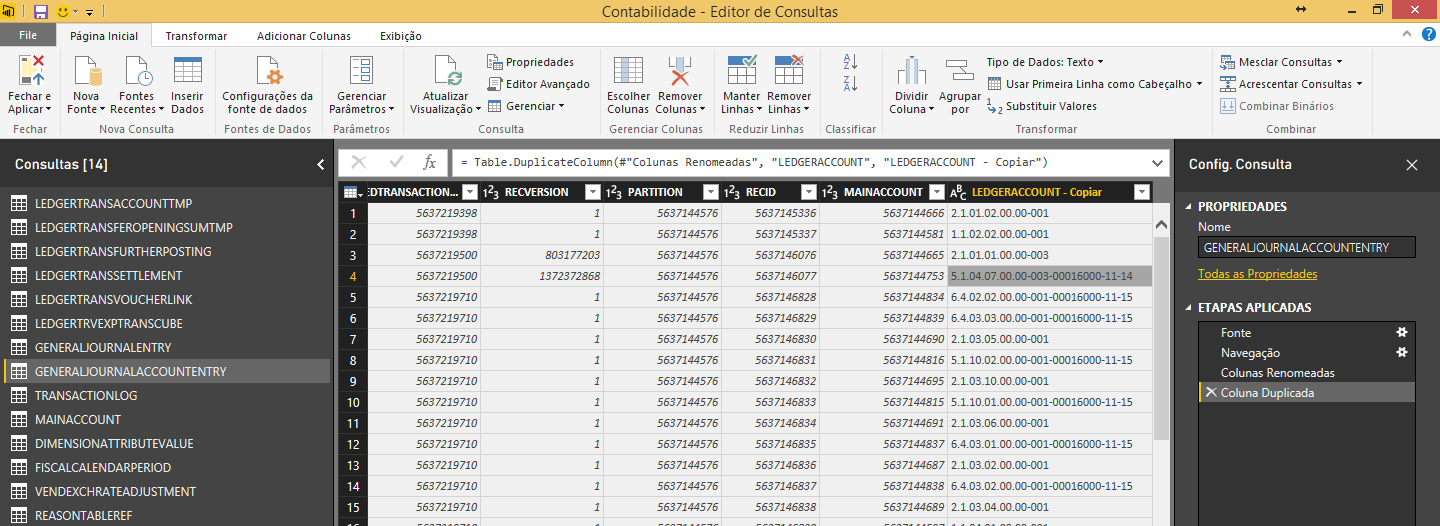Click the save icon in title bar
1440x526 pixels.
tap(41, 12)
